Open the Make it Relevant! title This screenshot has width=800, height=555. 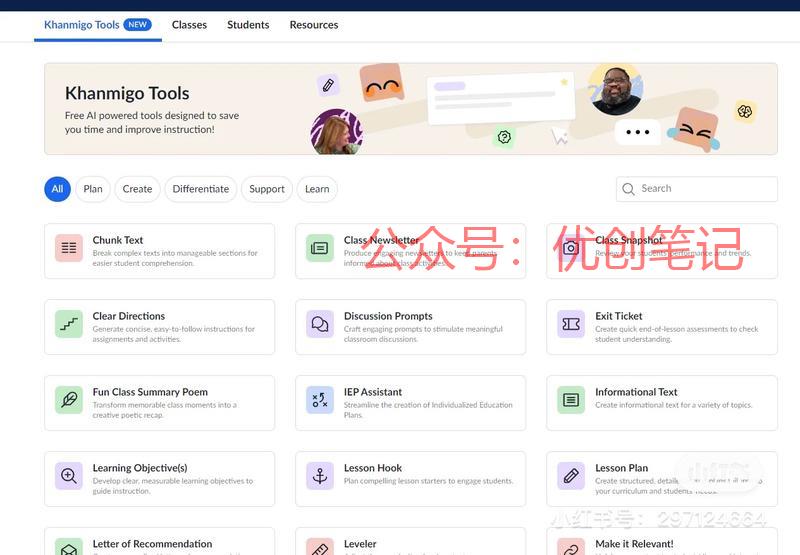(x=634, y=544)
